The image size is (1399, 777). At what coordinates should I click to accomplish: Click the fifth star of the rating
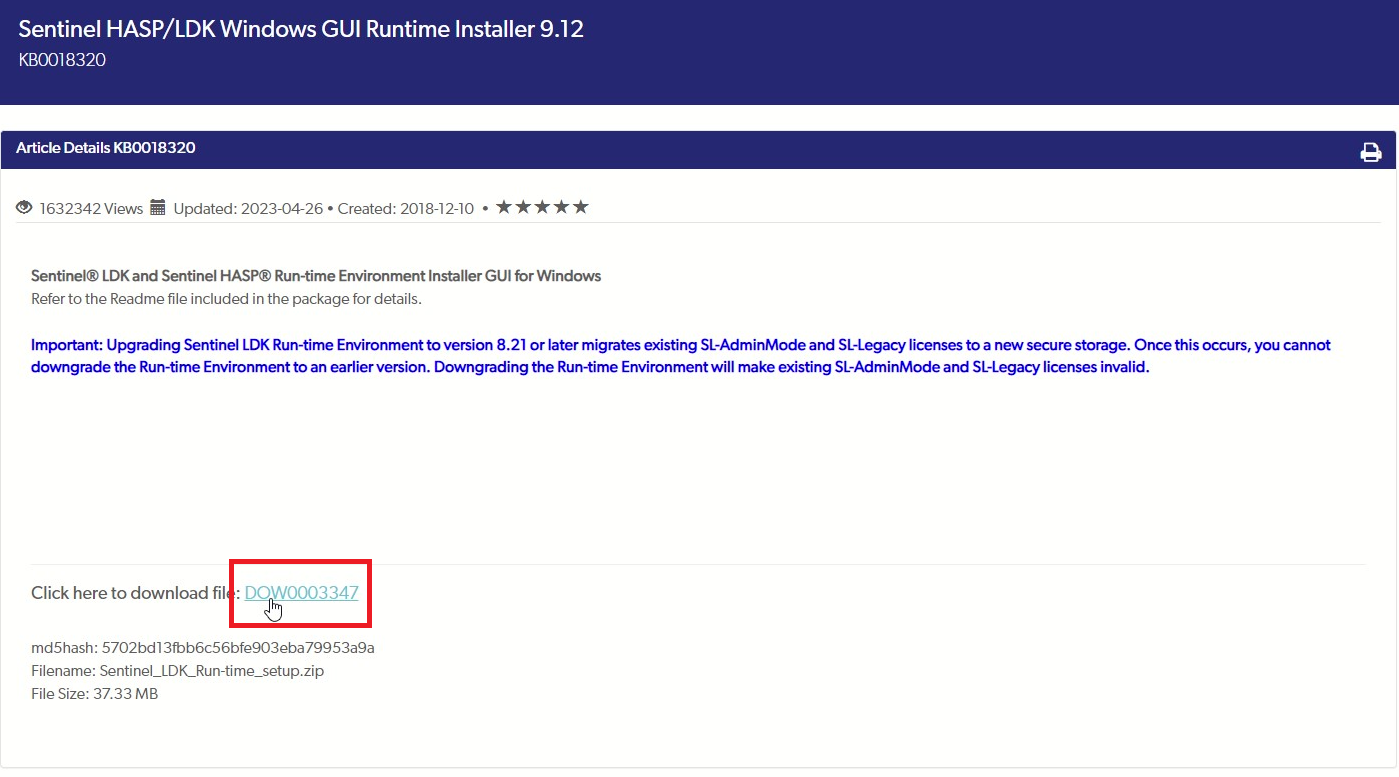pyautogui.click(x=580, y=207)
